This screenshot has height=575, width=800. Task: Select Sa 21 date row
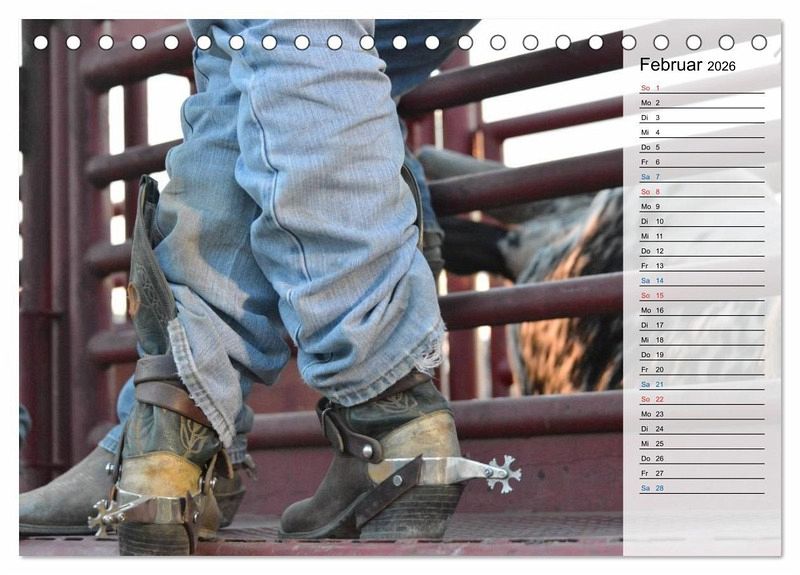click(701, 384)
